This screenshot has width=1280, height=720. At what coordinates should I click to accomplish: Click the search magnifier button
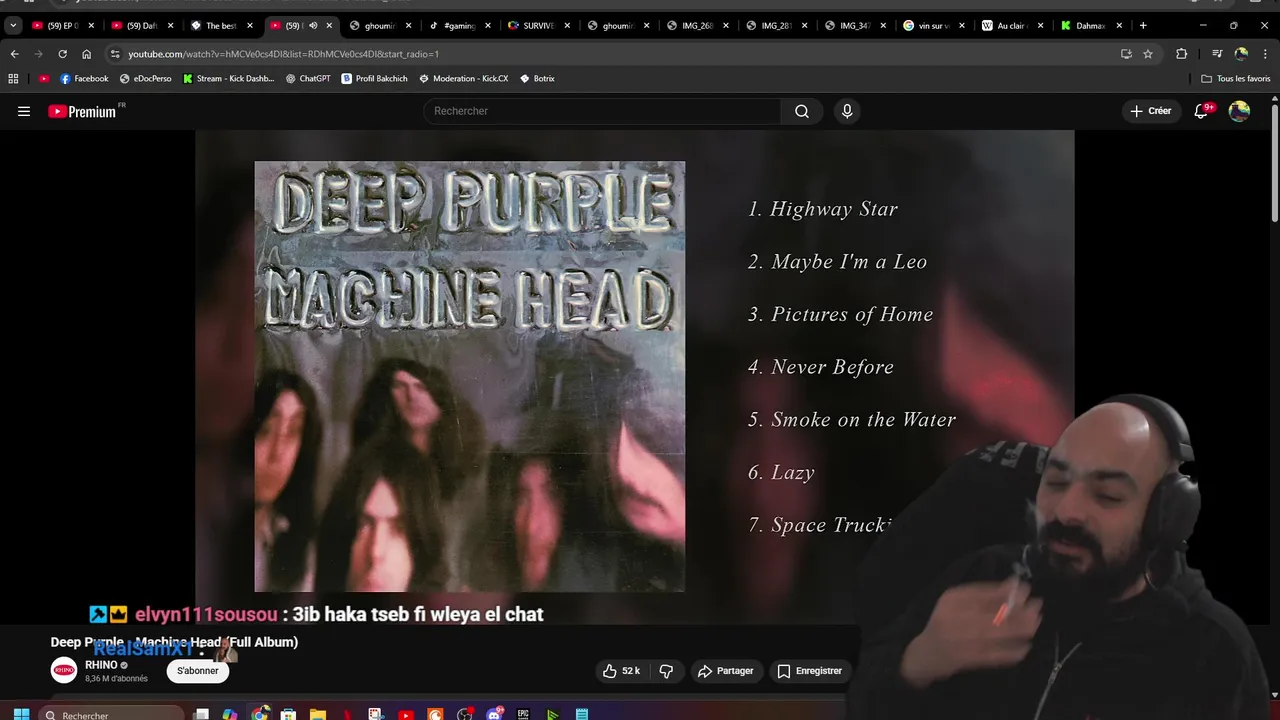802,111
